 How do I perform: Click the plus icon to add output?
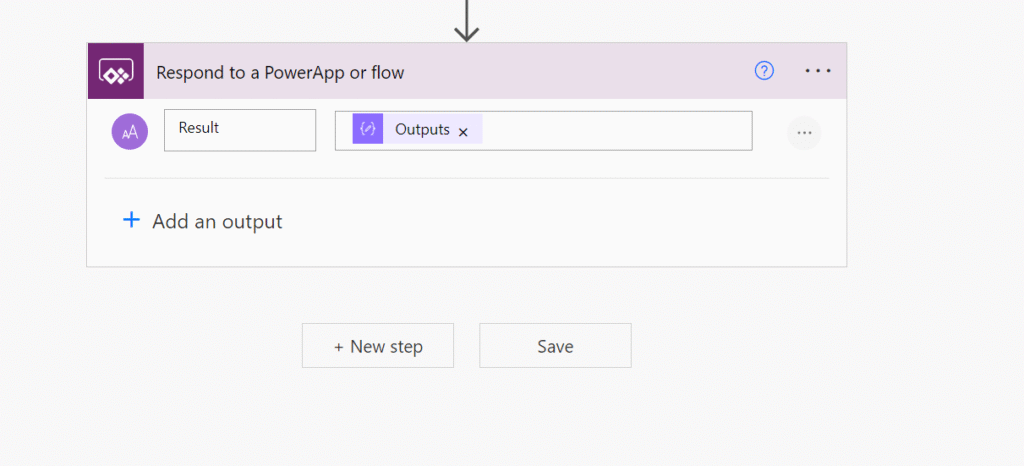coord(131,219)
